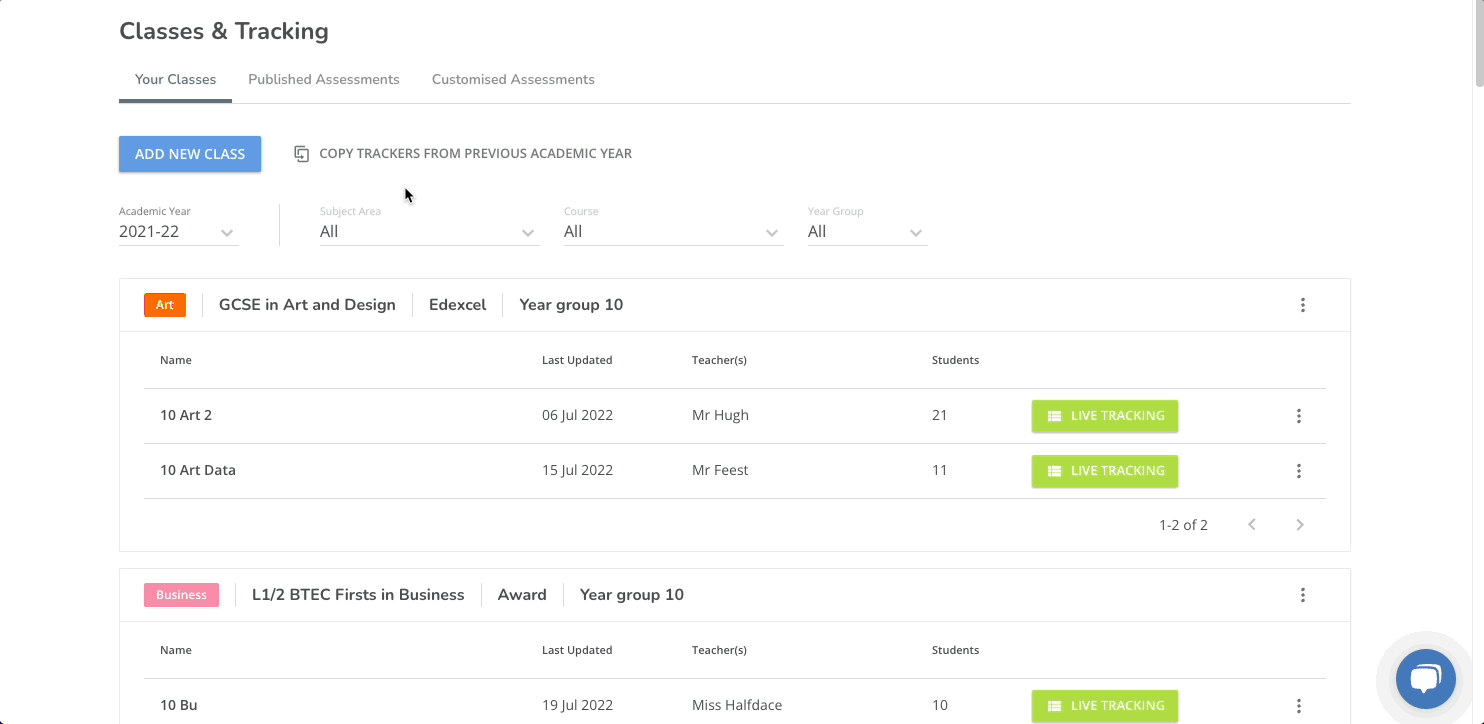Expand the Academic Year dropdown
Viewport: 1484px width, 724px height.
pyautogui.click(x=178, y=232)
